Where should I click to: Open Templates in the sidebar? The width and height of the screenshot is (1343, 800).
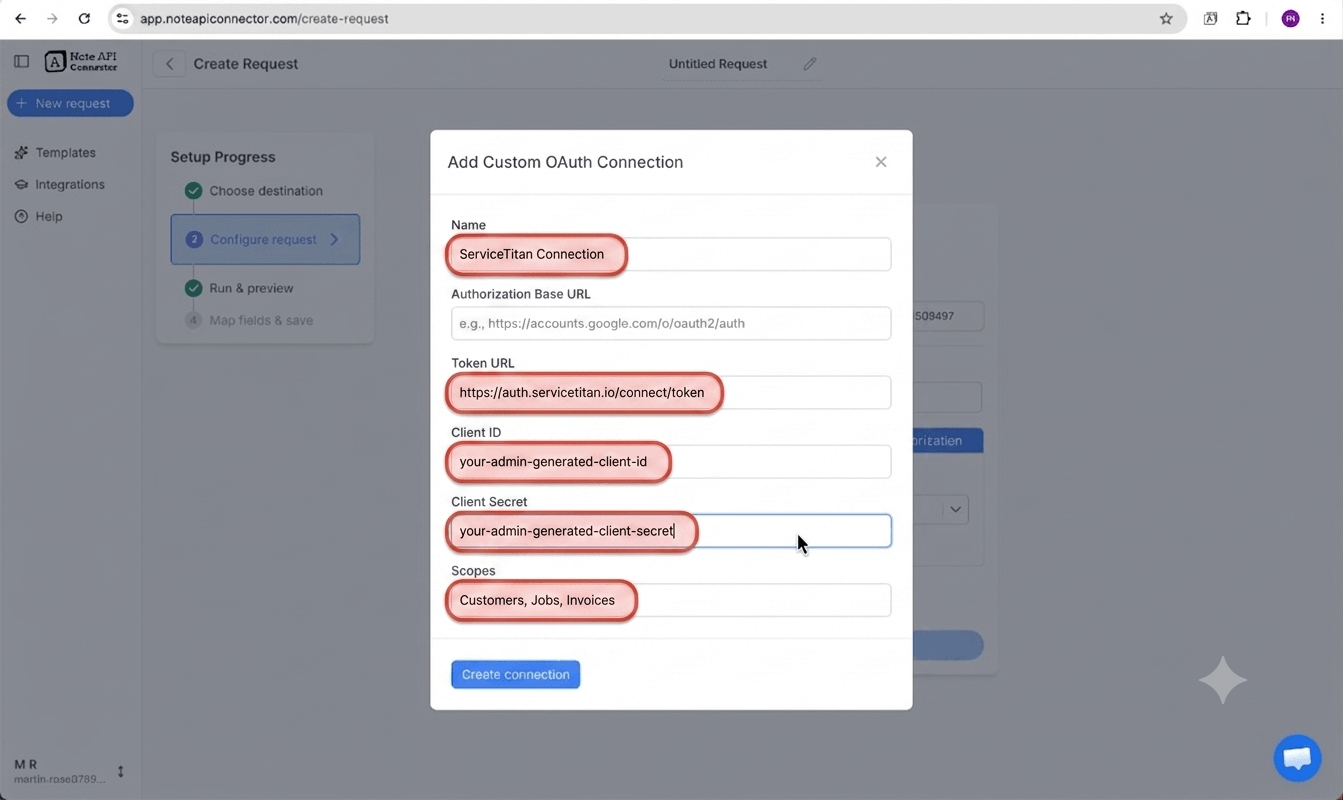65,153
